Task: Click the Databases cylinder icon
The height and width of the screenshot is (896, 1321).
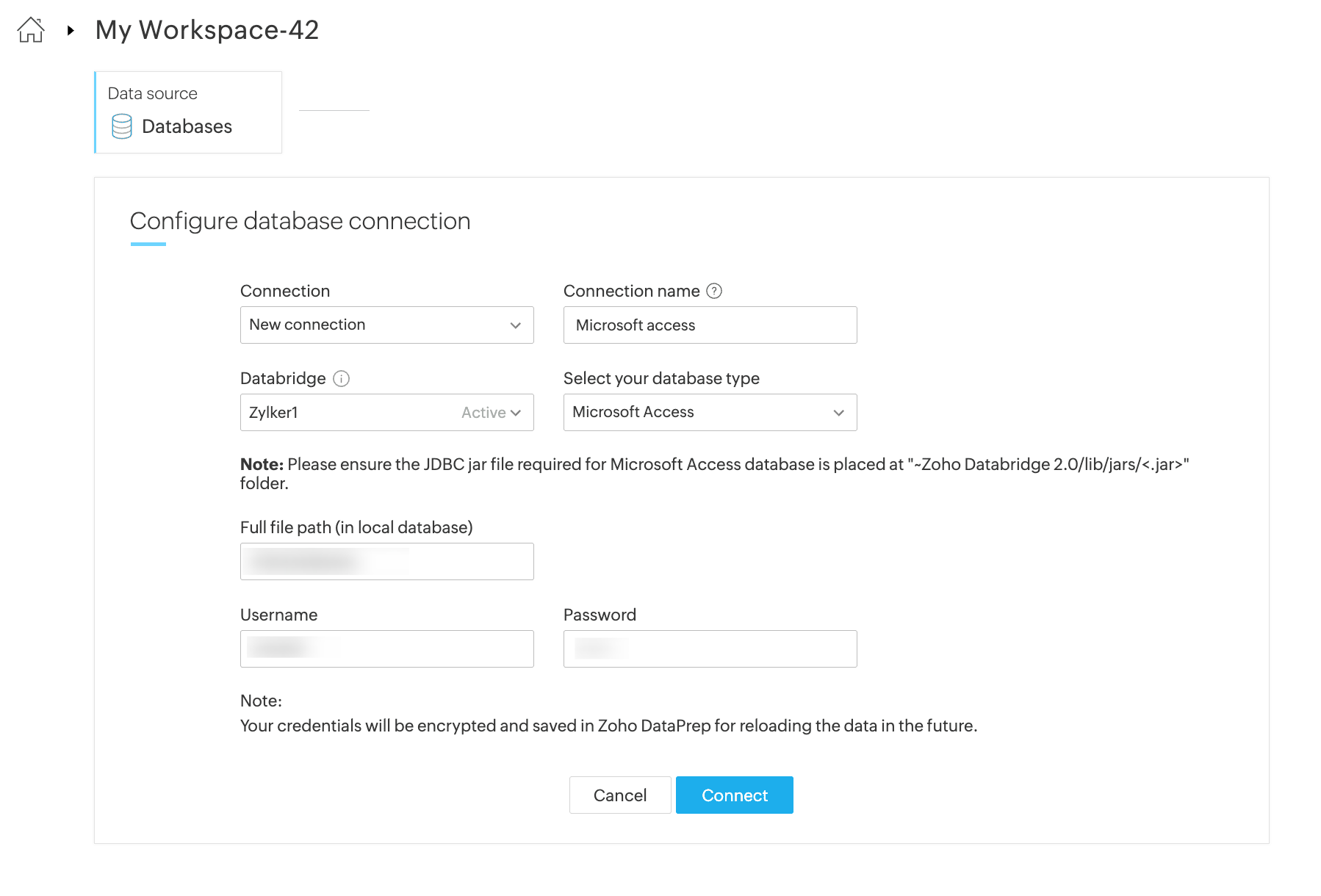Action: (x=122, y=126)
